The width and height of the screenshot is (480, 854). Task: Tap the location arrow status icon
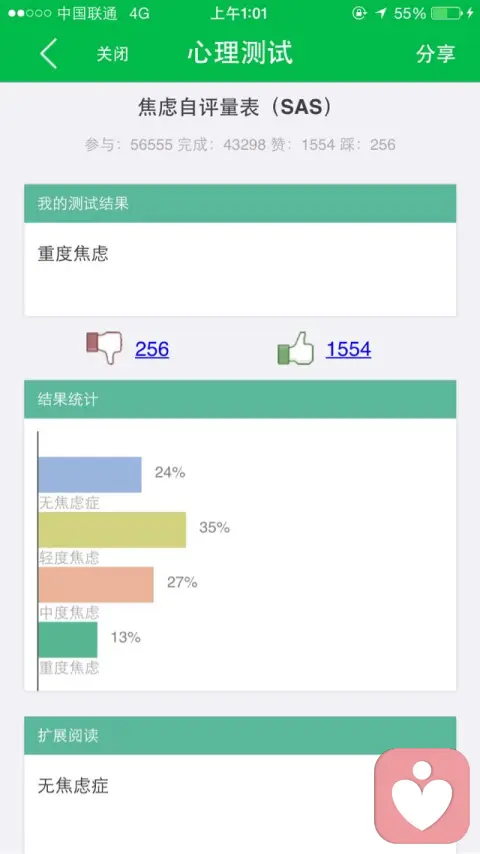(x=381, y=14)
